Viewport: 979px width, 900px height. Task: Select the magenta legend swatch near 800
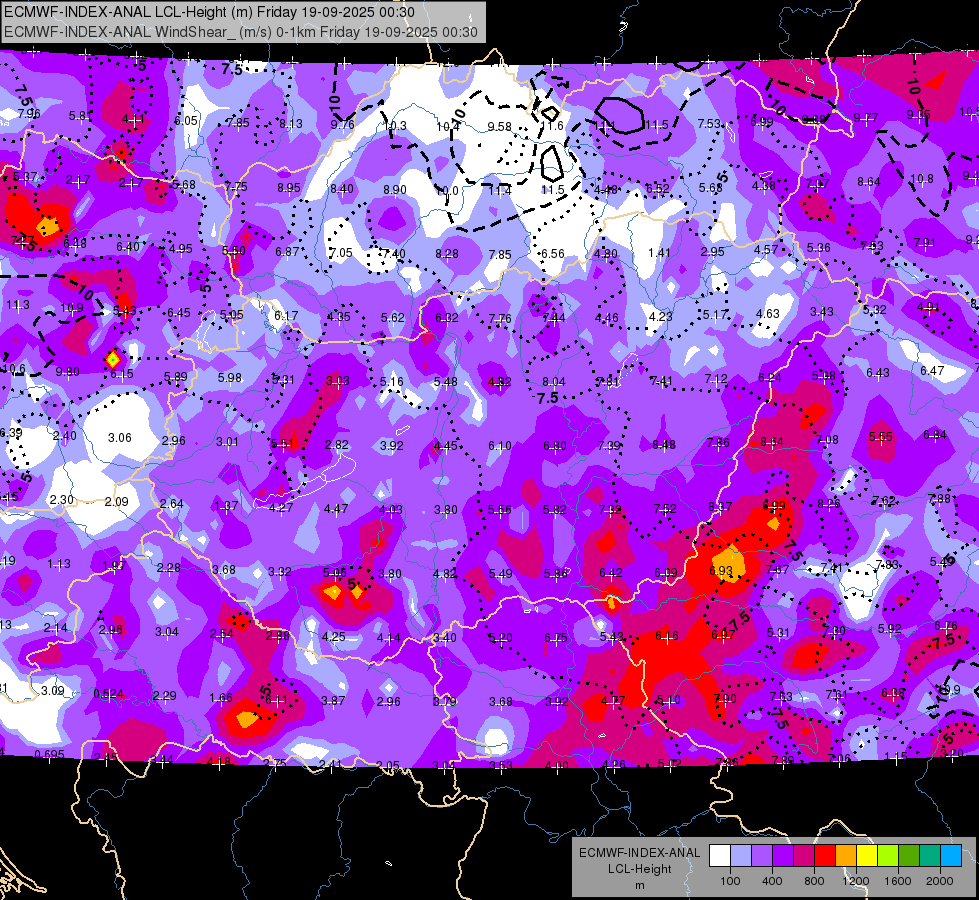tap(804, 856)
